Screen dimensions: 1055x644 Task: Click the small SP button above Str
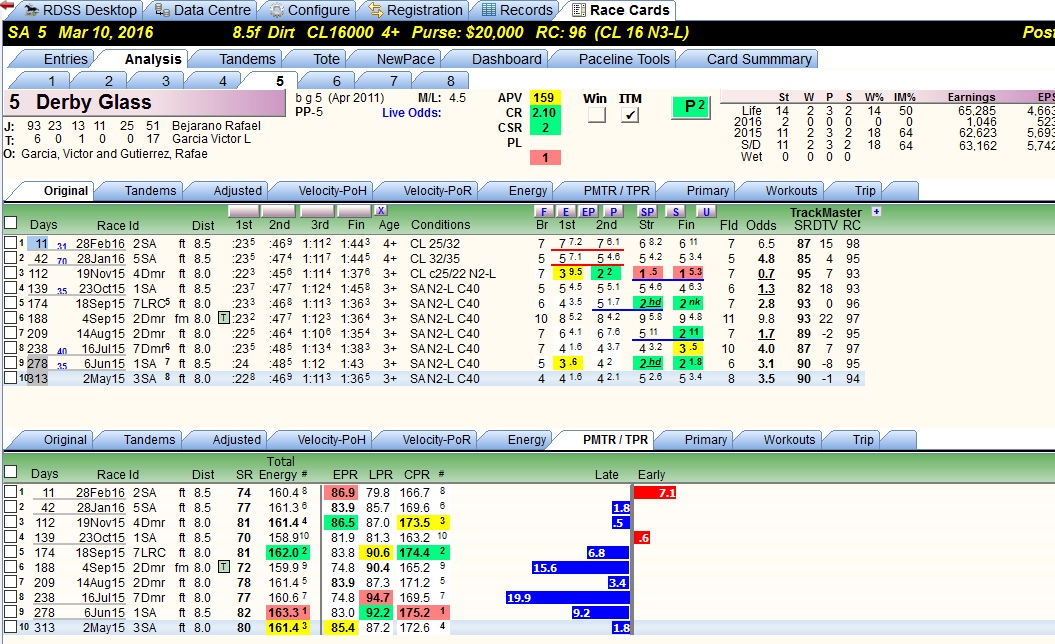[x=647, y=211]
